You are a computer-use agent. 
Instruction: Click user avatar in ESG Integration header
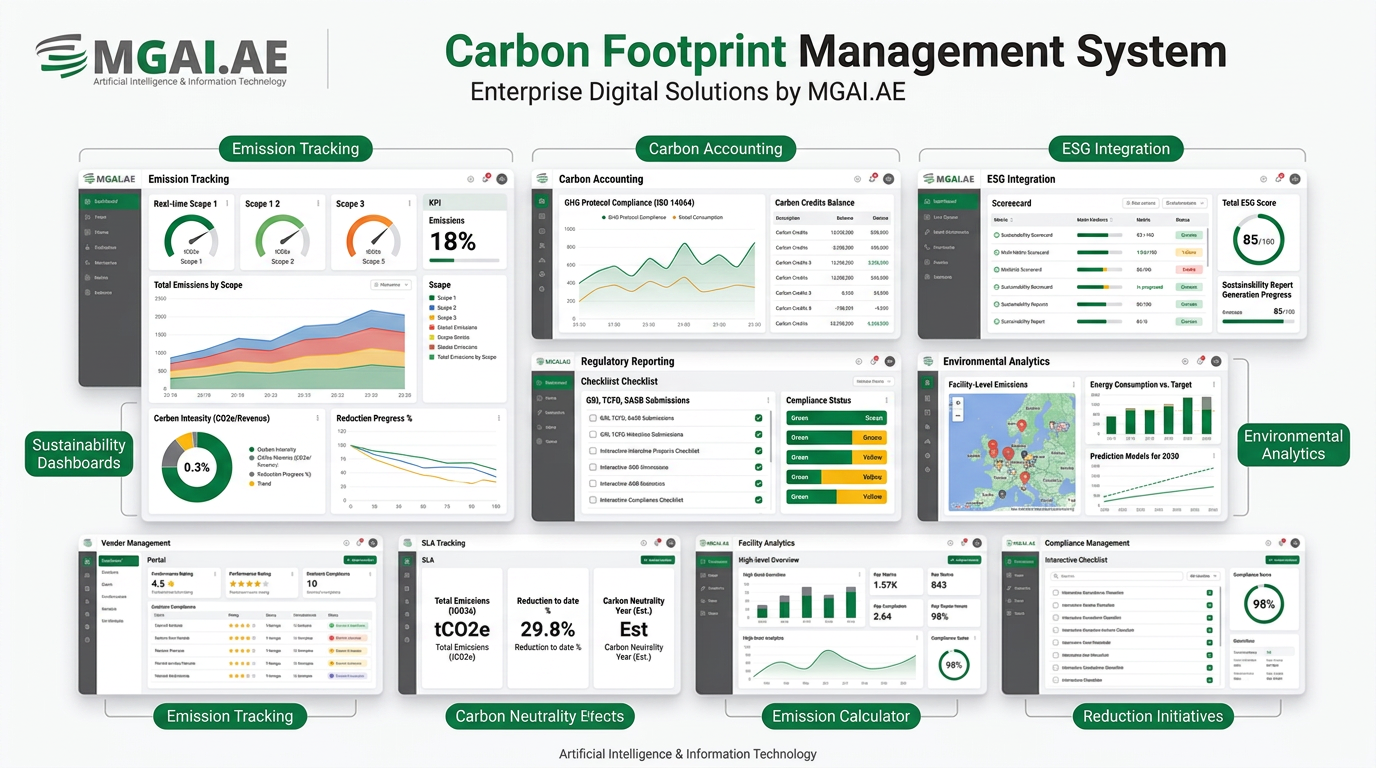pyautogui.click(x=1295, y=179)
